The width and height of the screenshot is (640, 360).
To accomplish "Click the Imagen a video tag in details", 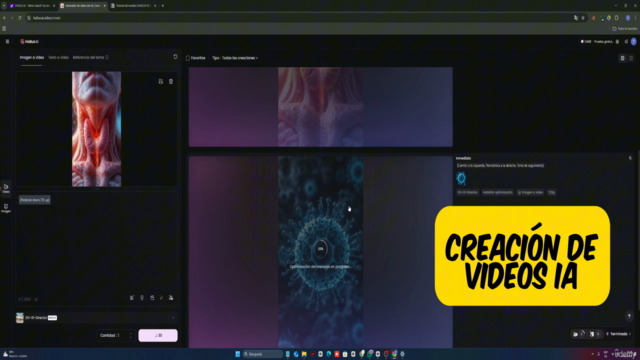I will point(530,192).
